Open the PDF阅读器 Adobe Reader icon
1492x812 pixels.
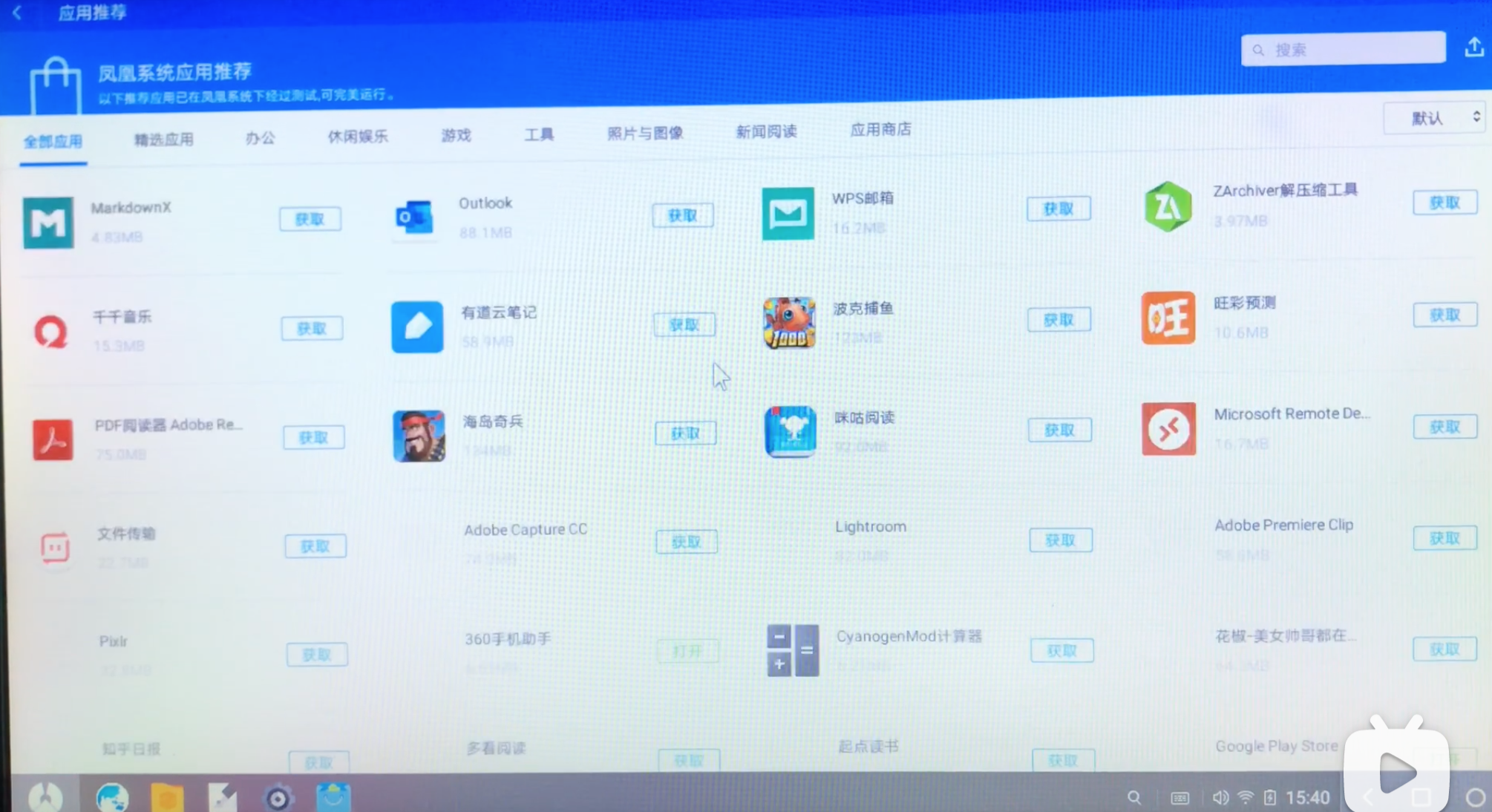click(x=53, y=439)
